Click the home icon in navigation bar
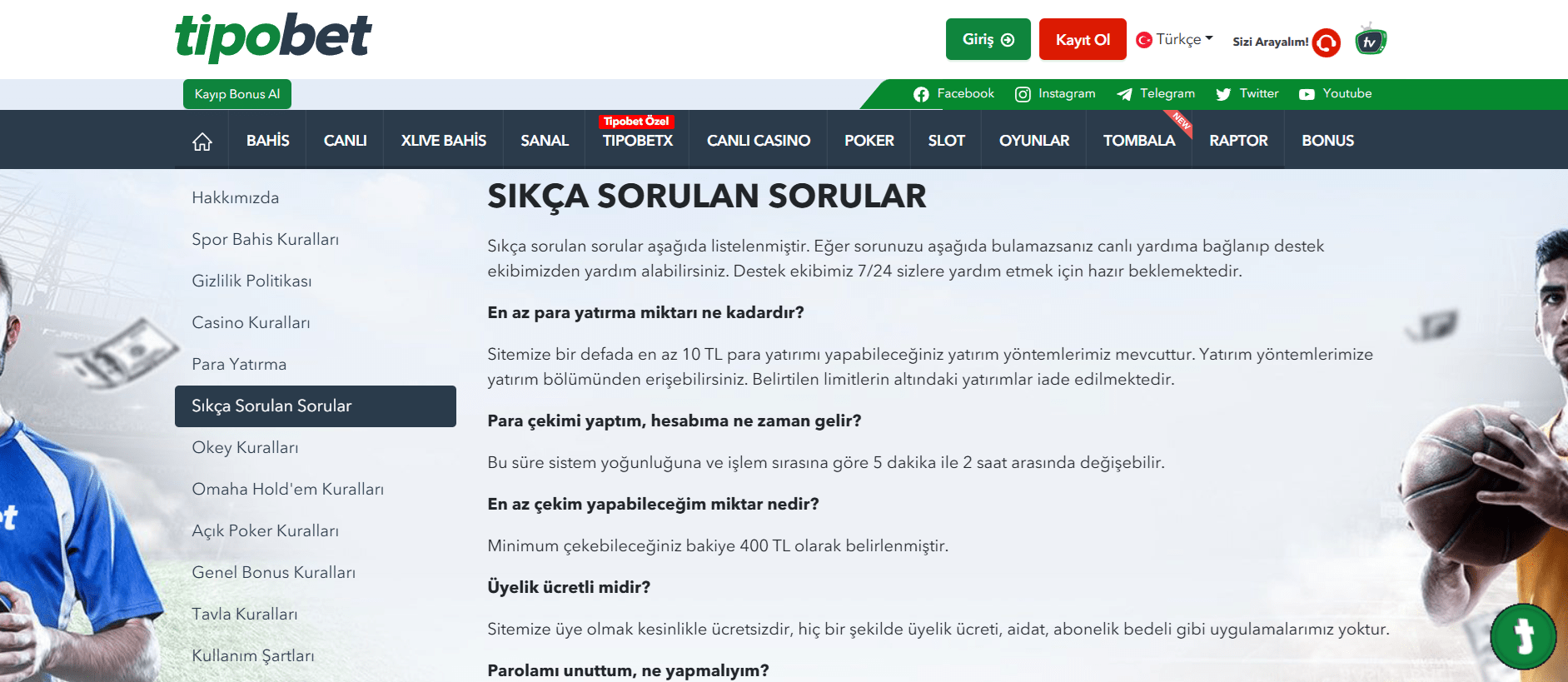The height and width of the screenshot is (682, 1568). [x=202, y=142]
